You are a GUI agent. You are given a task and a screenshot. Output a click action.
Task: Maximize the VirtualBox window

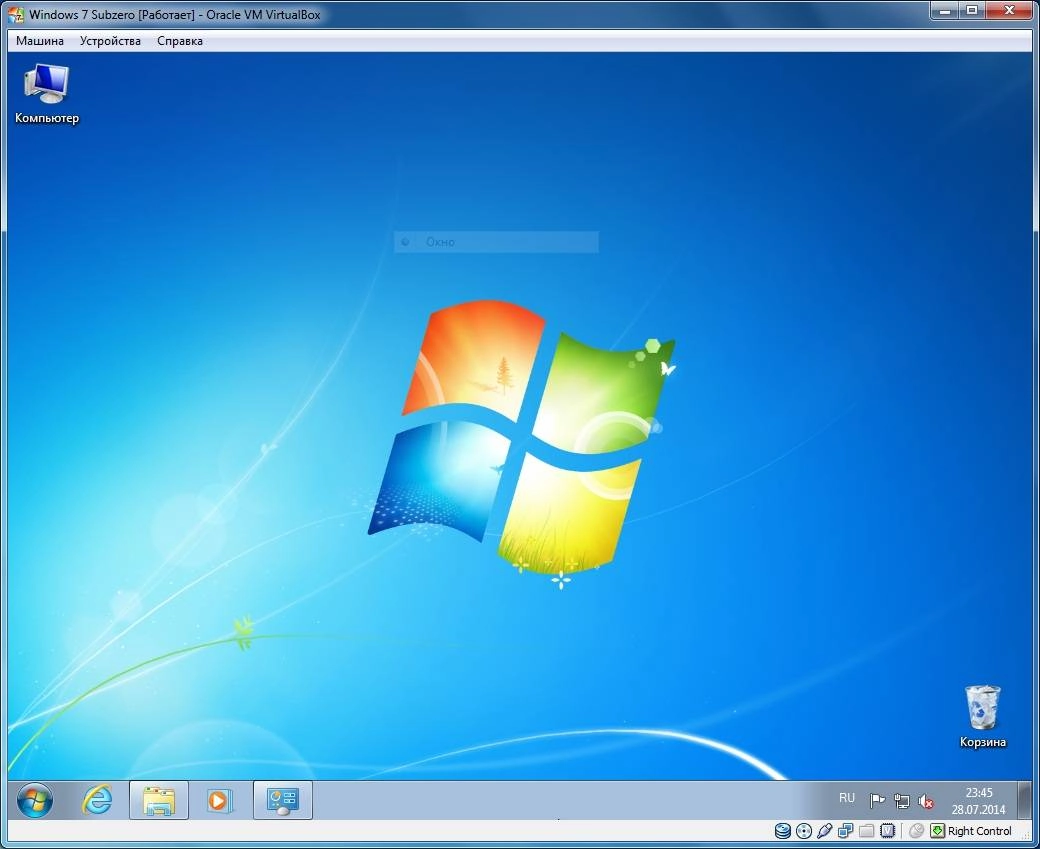point(972,11)
